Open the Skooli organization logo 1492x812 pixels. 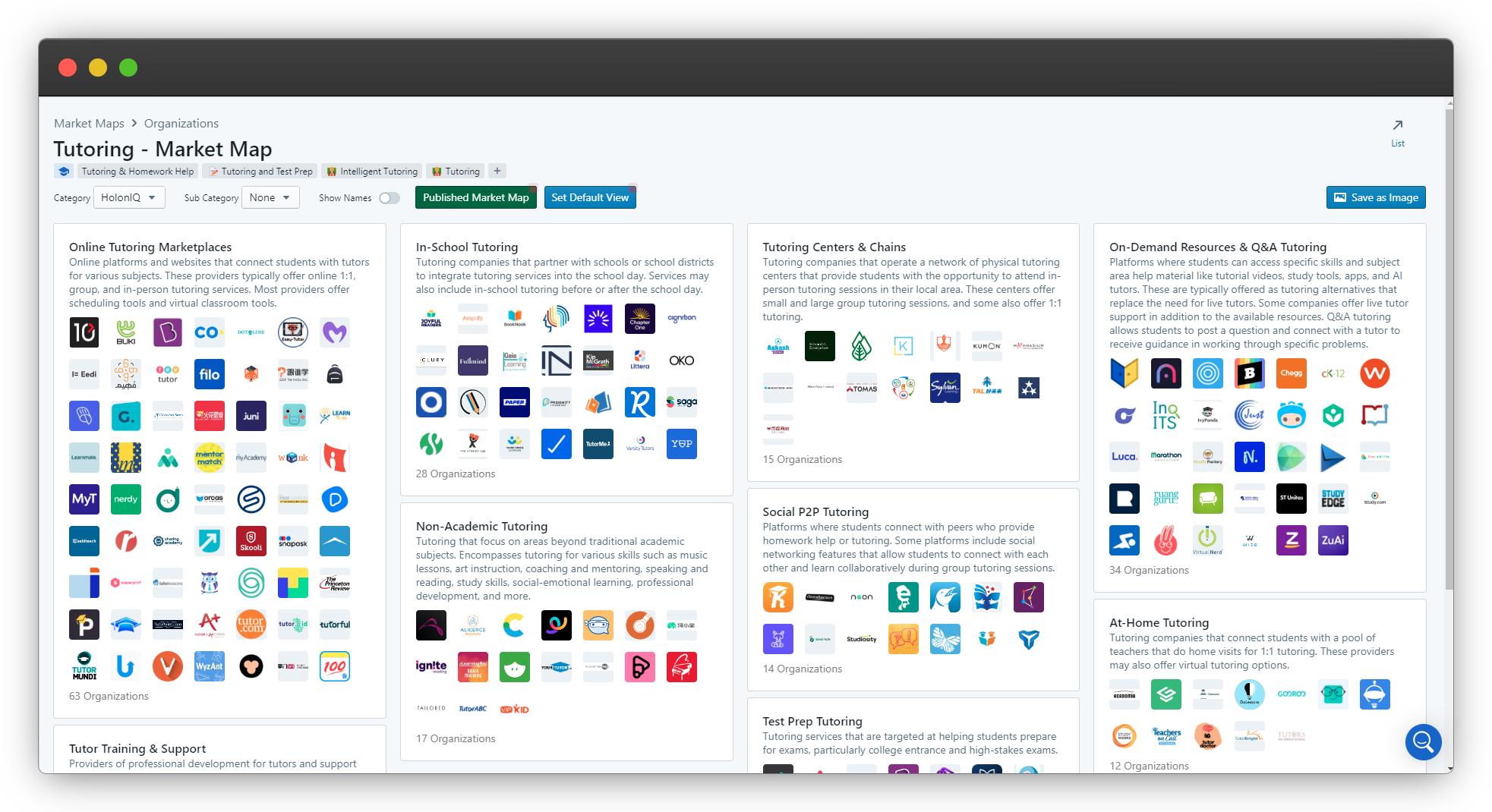coord(251,541)
